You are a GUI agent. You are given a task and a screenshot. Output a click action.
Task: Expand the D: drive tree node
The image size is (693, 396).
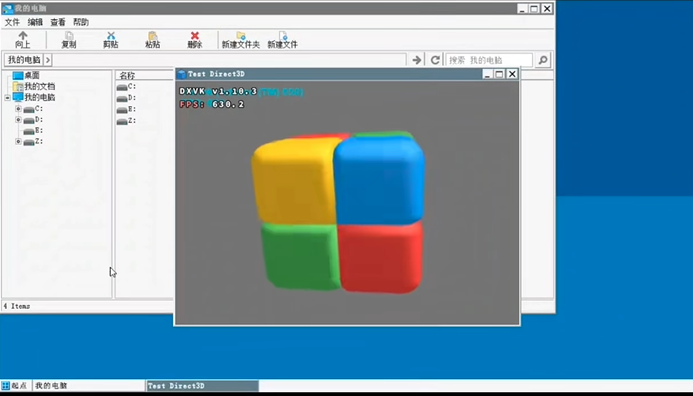coord(18,119)
